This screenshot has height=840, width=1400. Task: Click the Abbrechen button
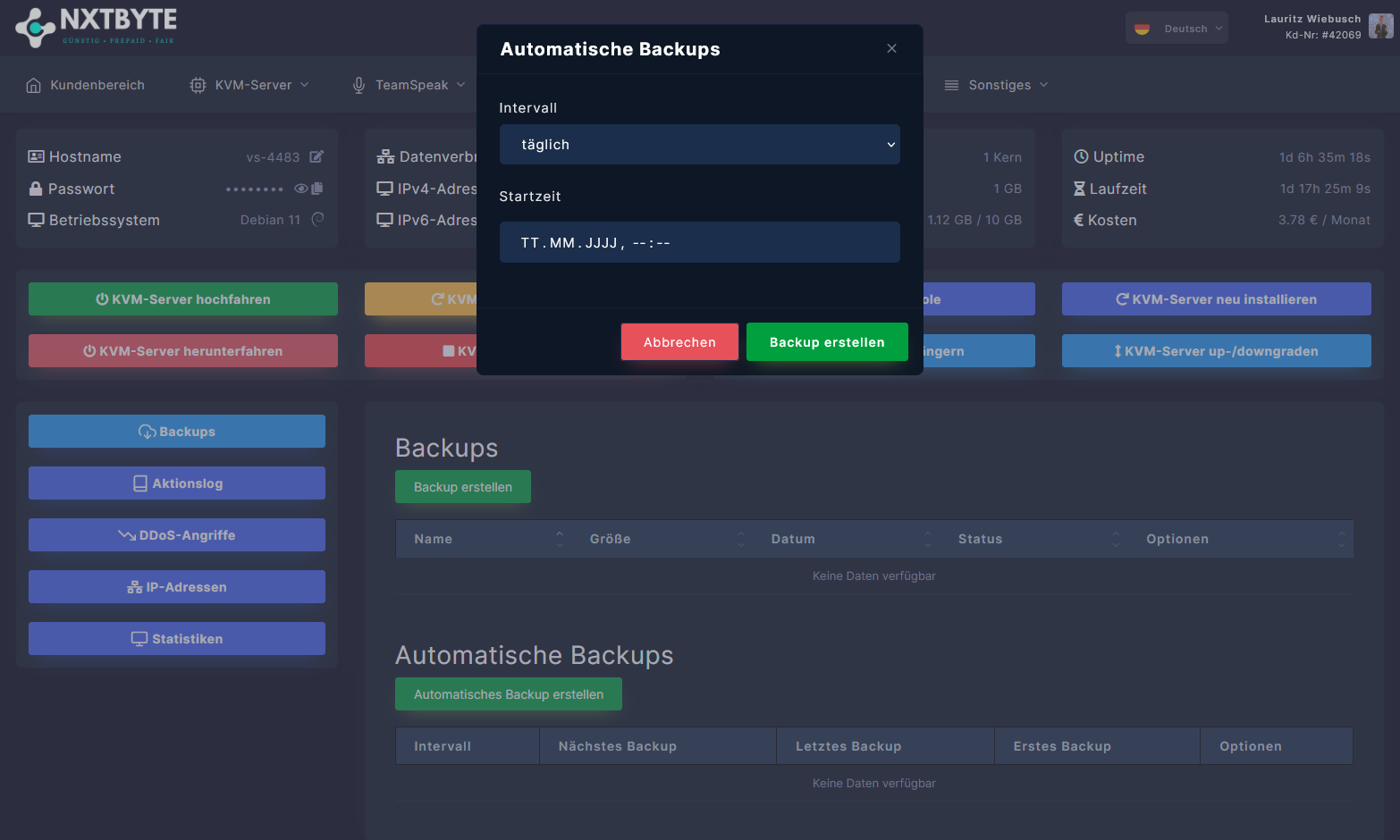[x=679, y=342]
